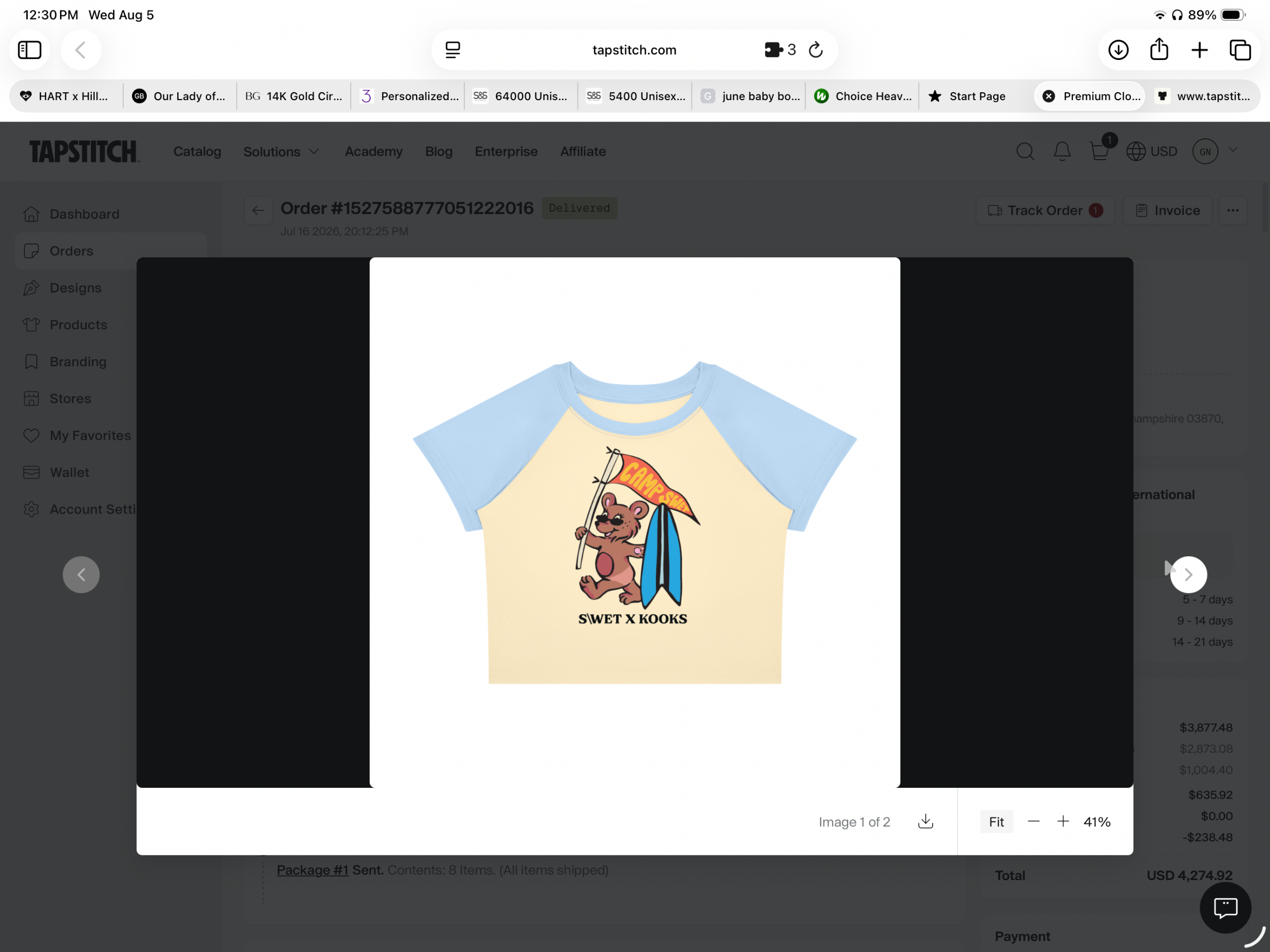1270x952 pixels.
Task: Click the Track Order button
Action: tap(1045, 210)
